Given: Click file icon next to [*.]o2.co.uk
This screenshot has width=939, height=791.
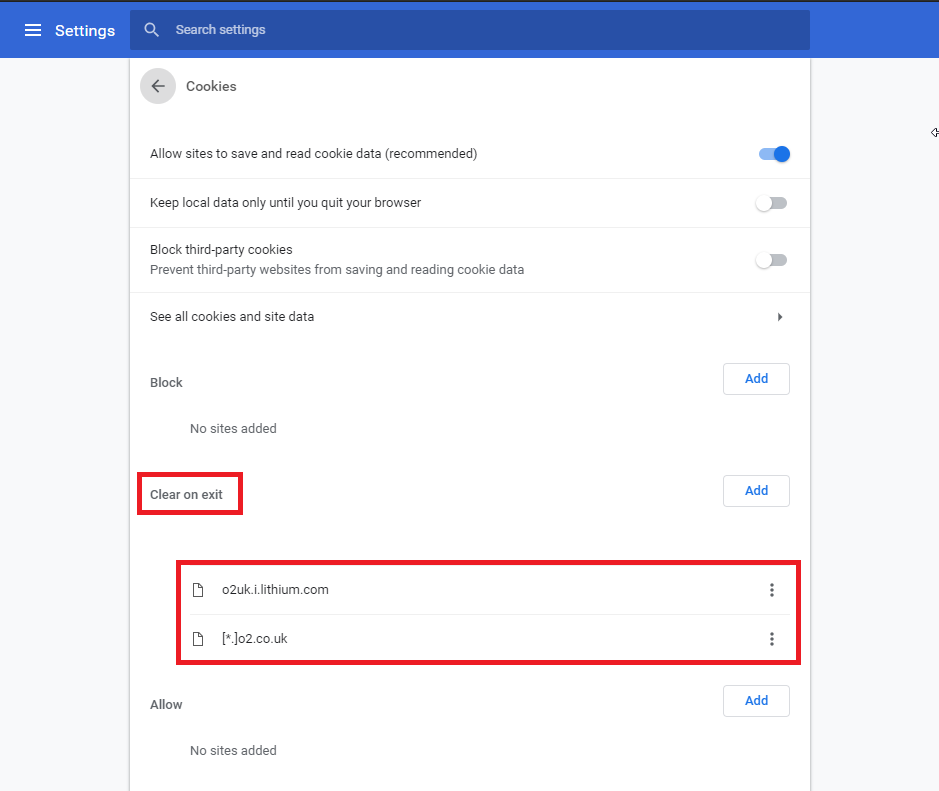Looking at the screenshot, I should pos(198,639).
